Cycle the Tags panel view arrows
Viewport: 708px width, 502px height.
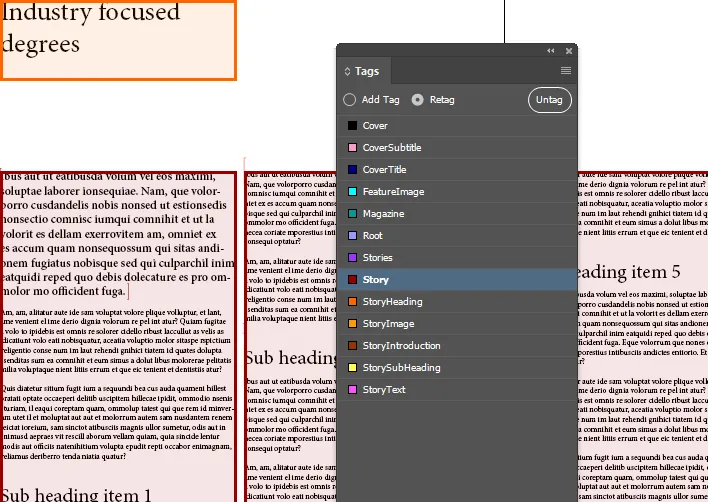[x=347, y=71]
